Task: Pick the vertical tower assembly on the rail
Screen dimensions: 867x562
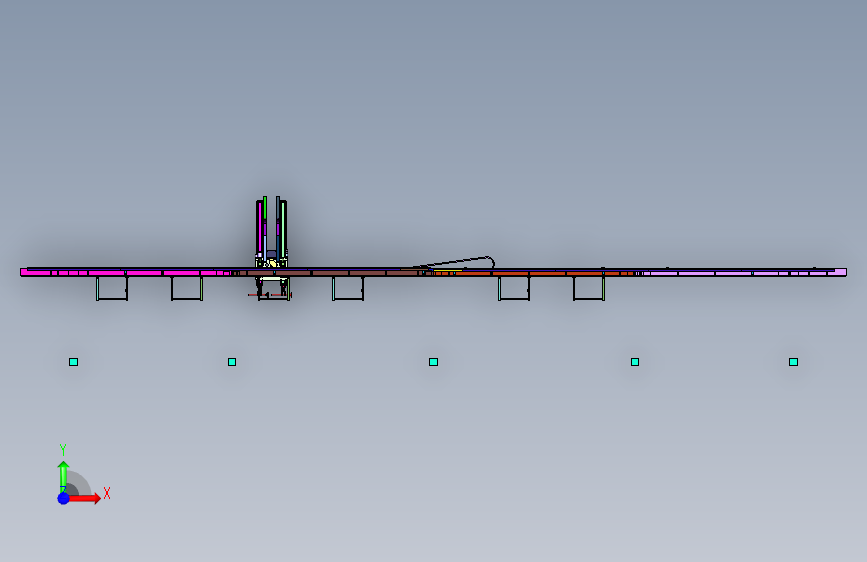Action: 271,232
